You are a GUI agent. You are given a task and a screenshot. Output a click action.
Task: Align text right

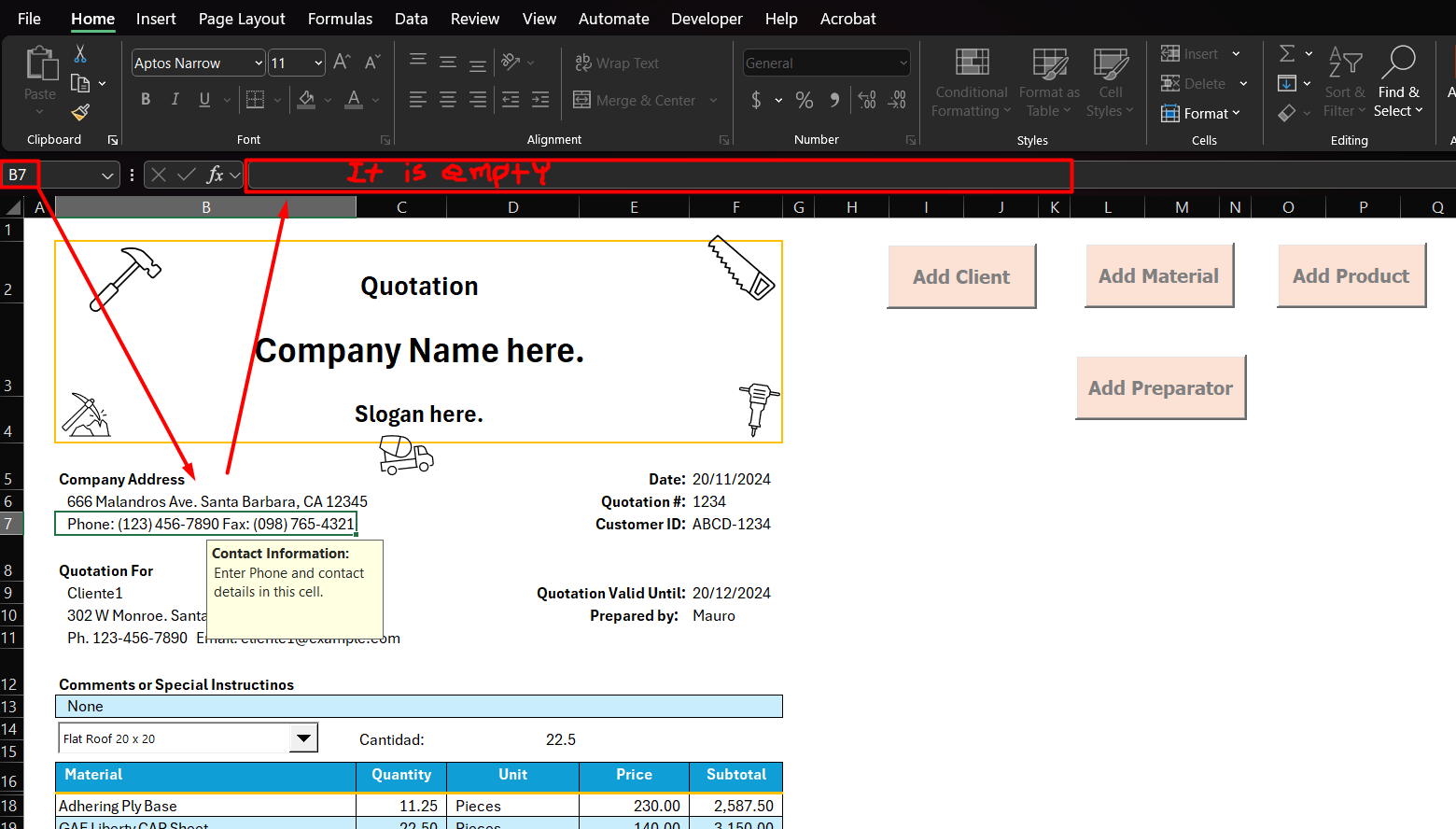(x=478, y=99)
